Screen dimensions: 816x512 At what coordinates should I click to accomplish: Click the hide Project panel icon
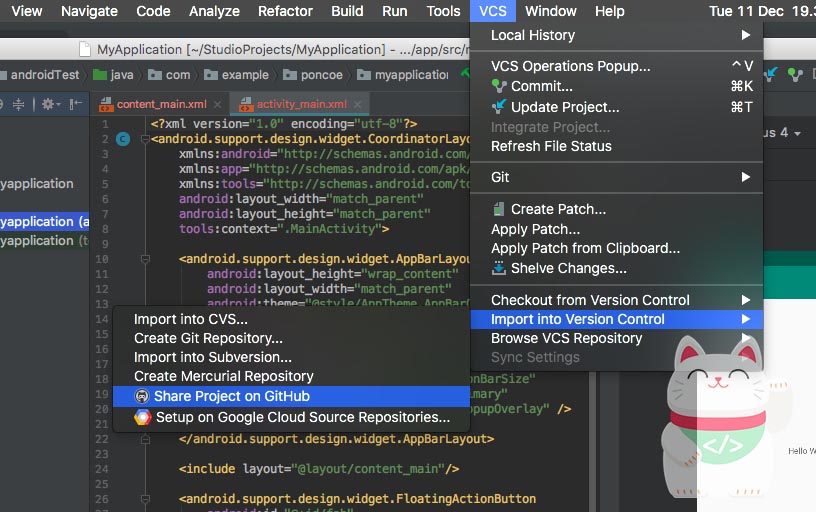(x=76, y=105)
